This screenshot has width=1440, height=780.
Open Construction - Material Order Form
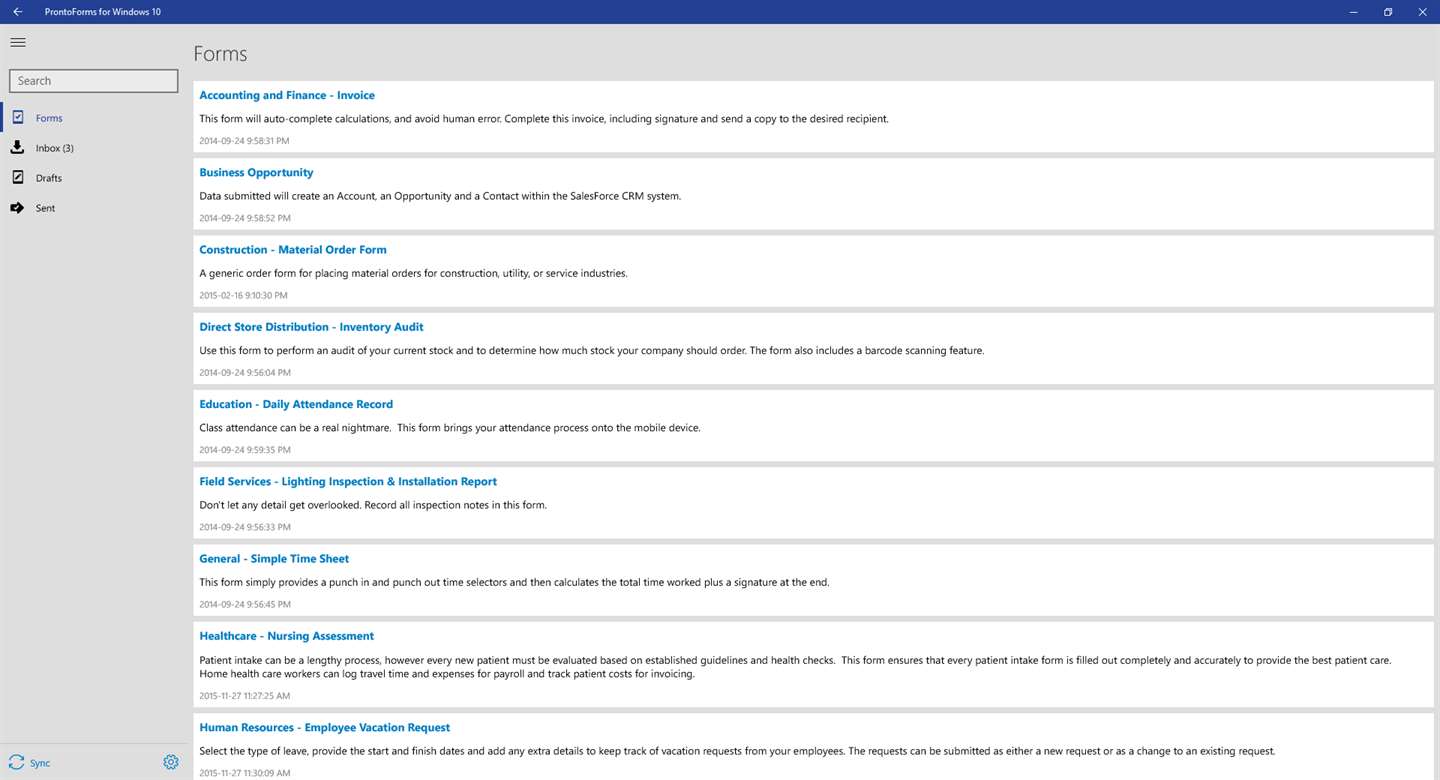tap(293, 249)
